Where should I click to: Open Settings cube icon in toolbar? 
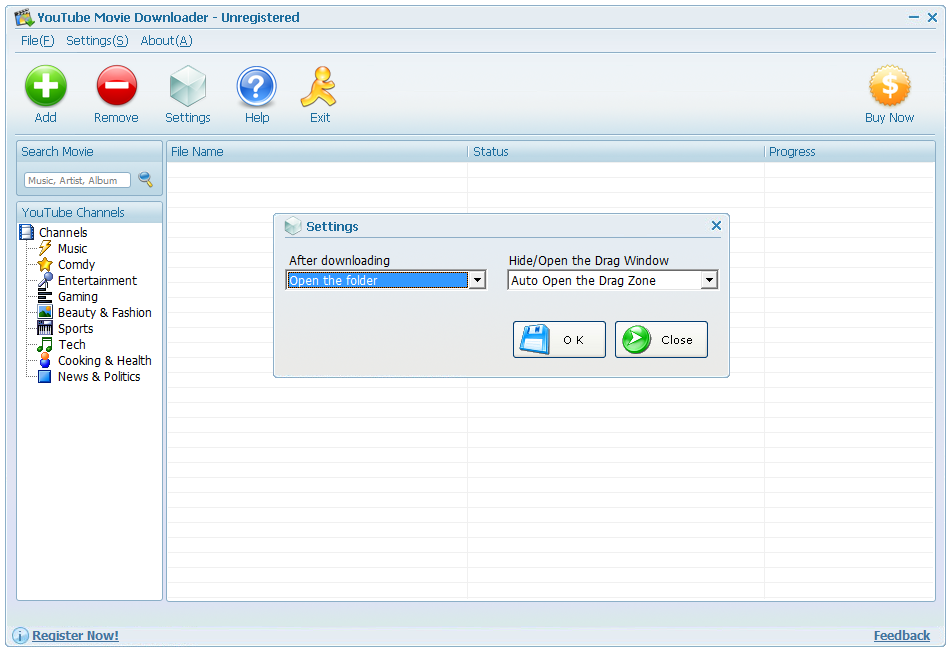(x=188, y=86)
